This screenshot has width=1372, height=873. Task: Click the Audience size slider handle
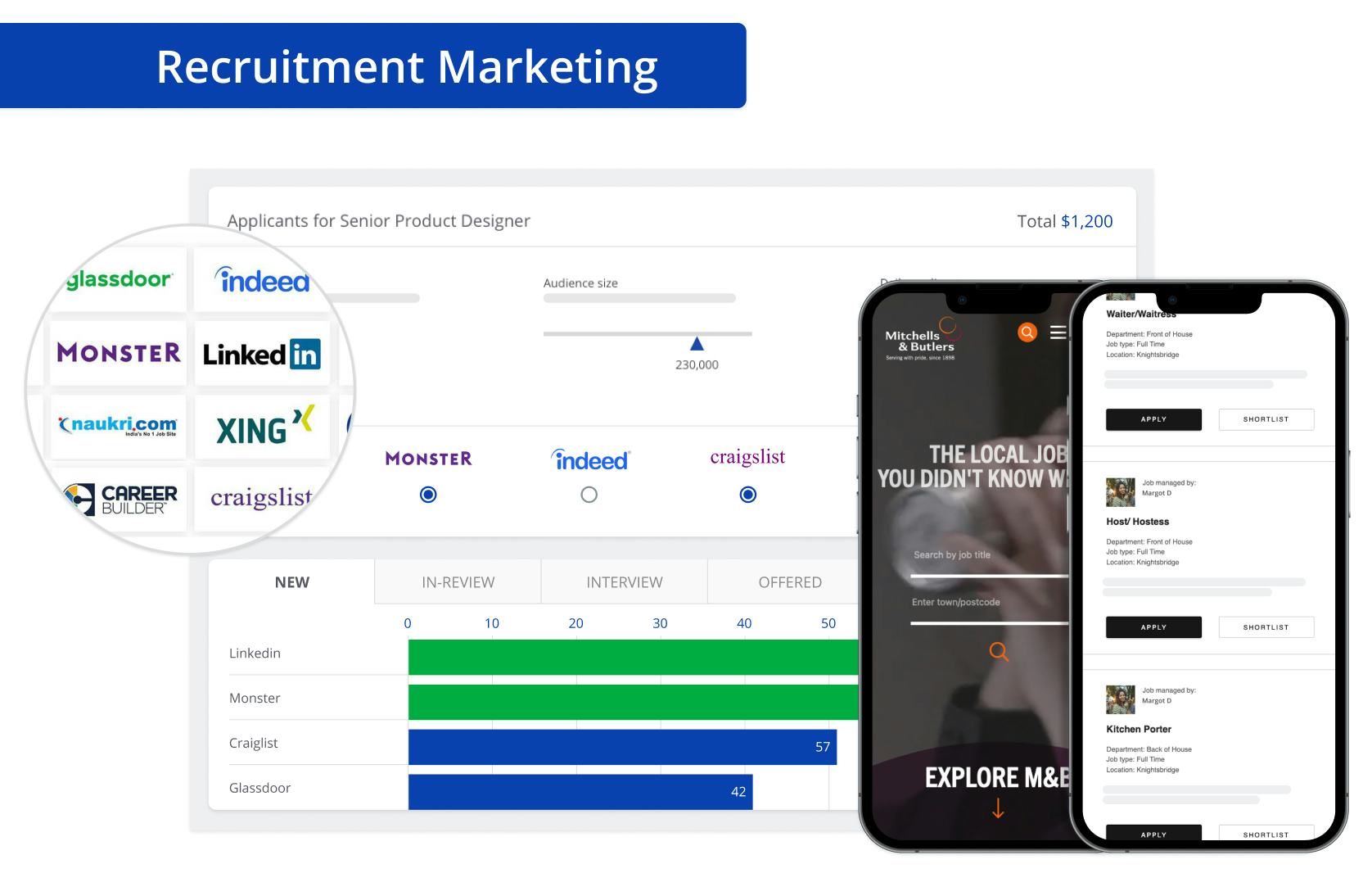pyautogui.click(x=697, y=343)
